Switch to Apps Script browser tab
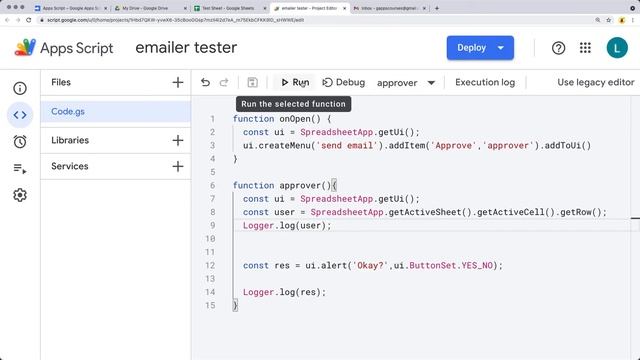640x360 pixels. pos(70,8)
